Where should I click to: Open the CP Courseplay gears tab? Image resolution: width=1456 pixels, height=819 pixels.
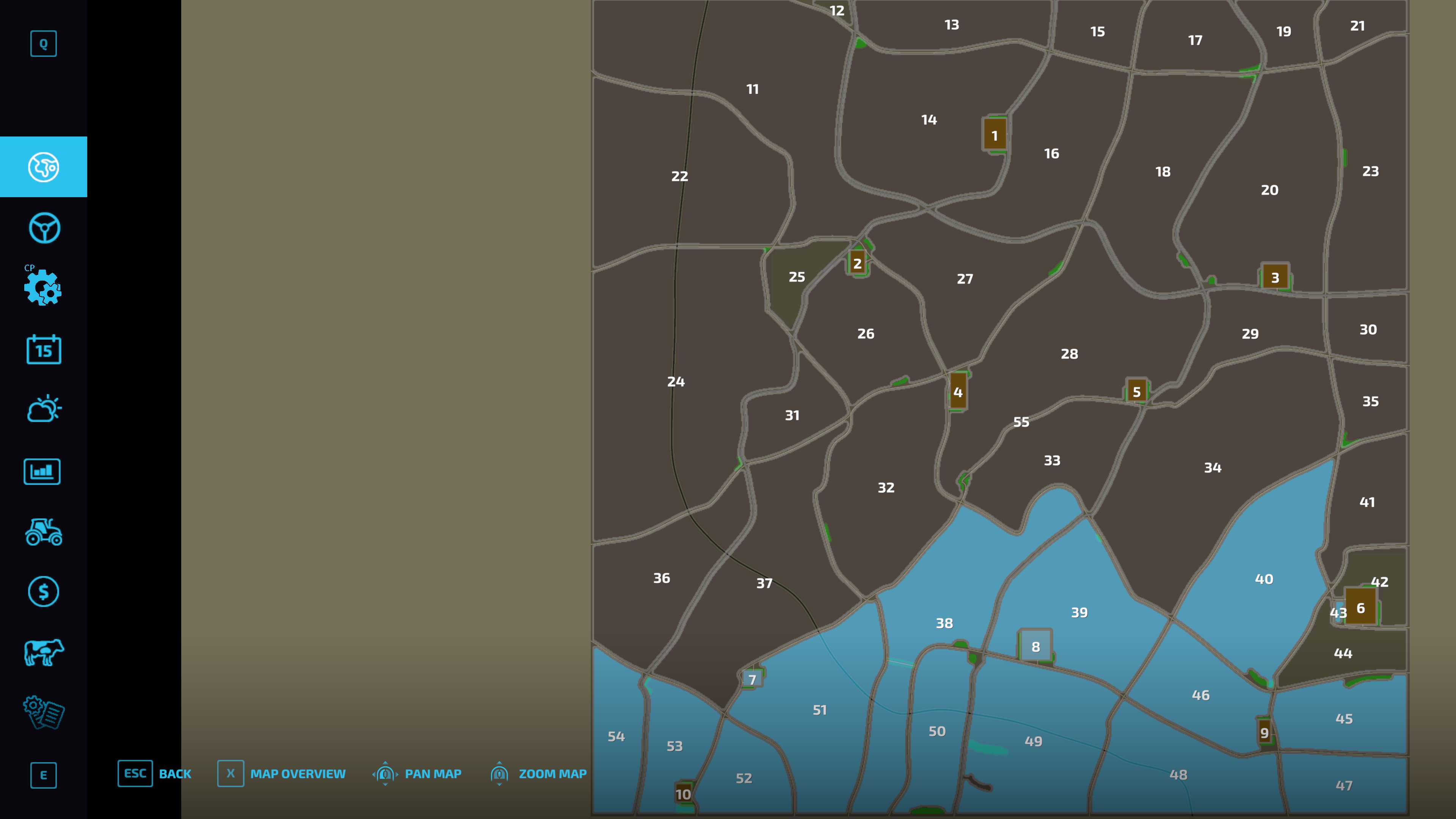click(43, 286)
